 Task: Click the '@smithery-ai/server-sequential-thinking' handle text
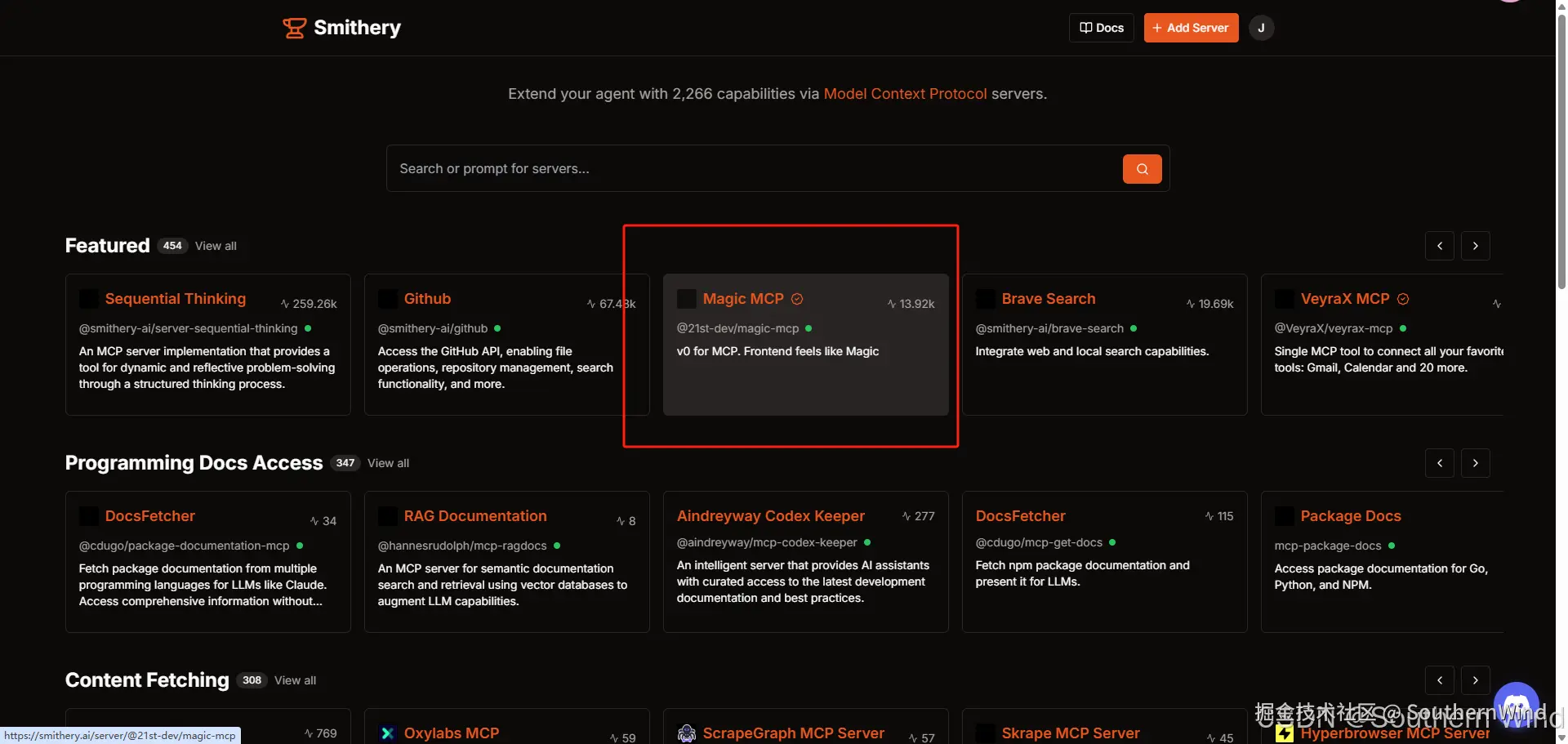[188, 328]
